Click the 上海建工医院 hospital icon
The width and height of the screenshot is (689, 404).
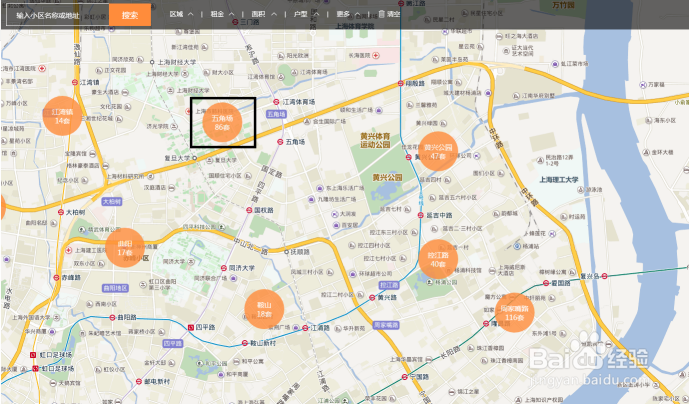(69, 250)
